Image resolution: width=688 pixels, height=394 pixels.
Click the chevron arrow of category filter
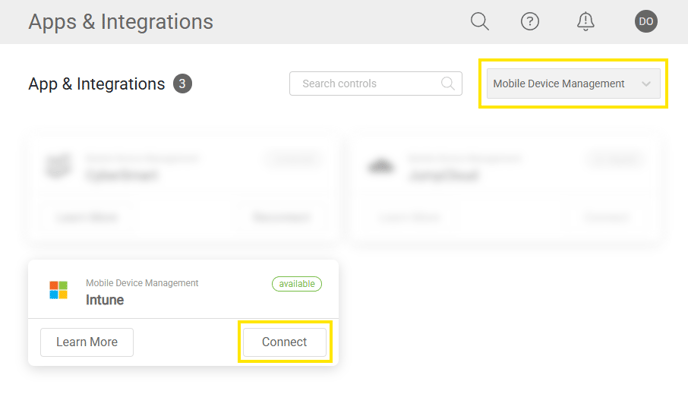tap(646, 84)
